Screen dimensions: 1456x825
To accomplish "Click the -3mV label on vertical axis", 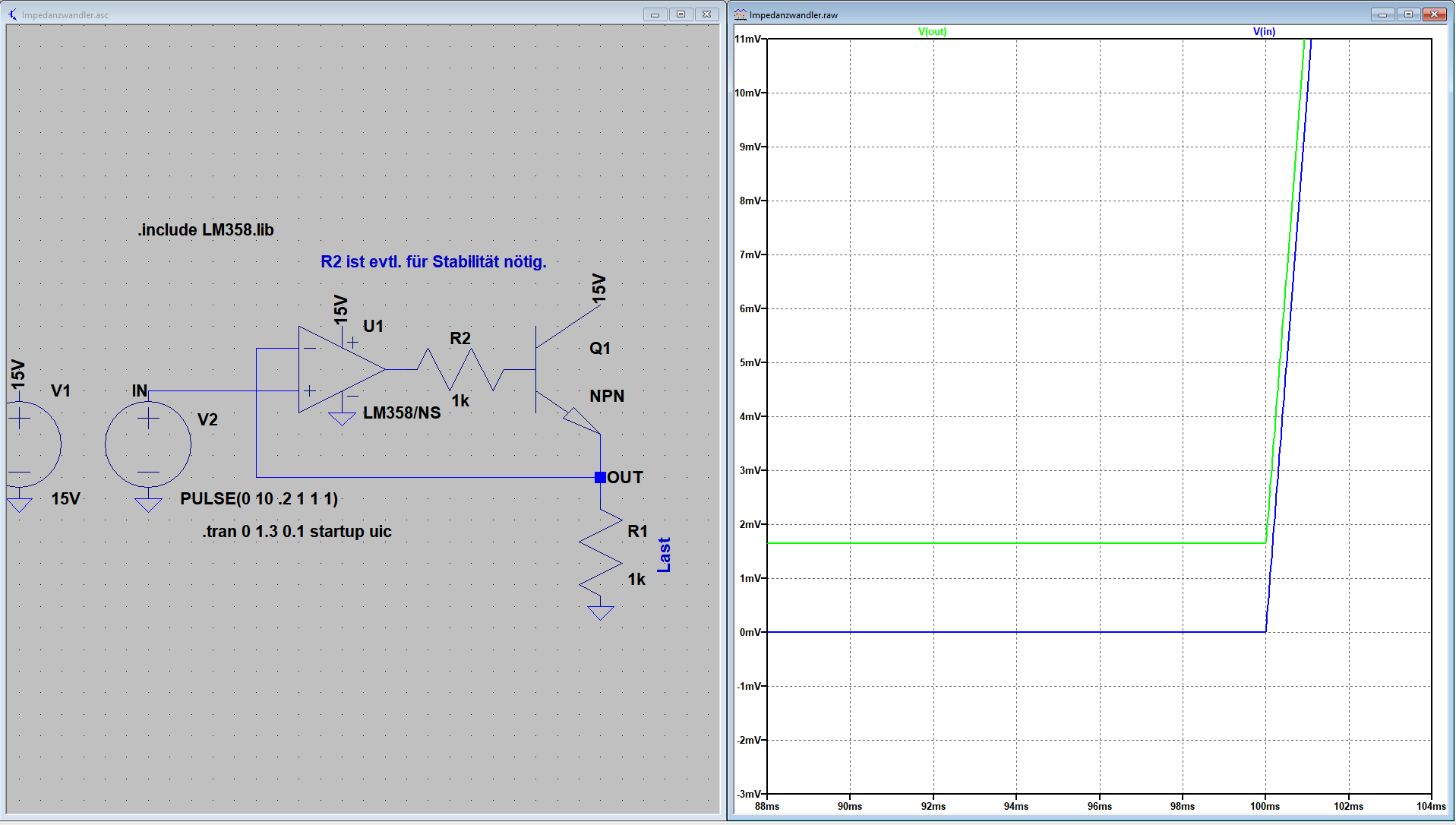I will pyautogui.click(x=749, y=795).
